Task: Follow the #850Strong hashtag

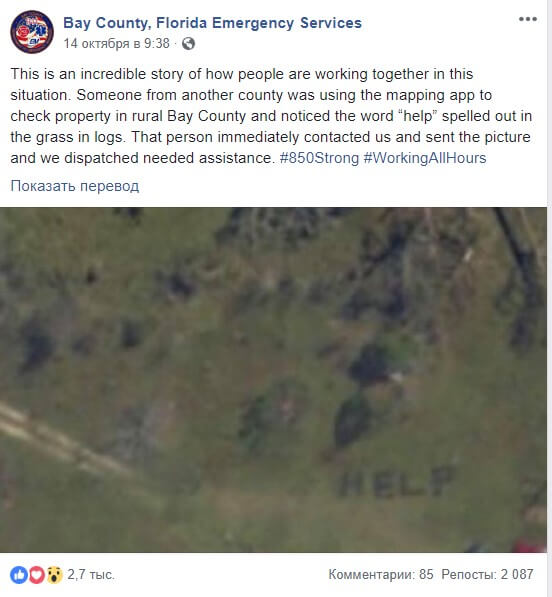Action: click(319, 158)
